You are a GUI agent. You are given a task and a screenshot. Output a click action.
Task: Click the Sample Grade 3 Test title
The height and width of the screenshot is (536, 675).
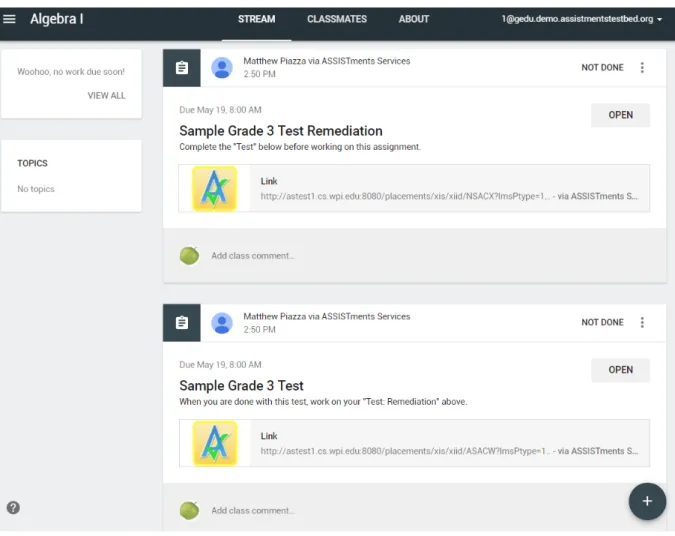pyautogui.click(x=242, y=386)
